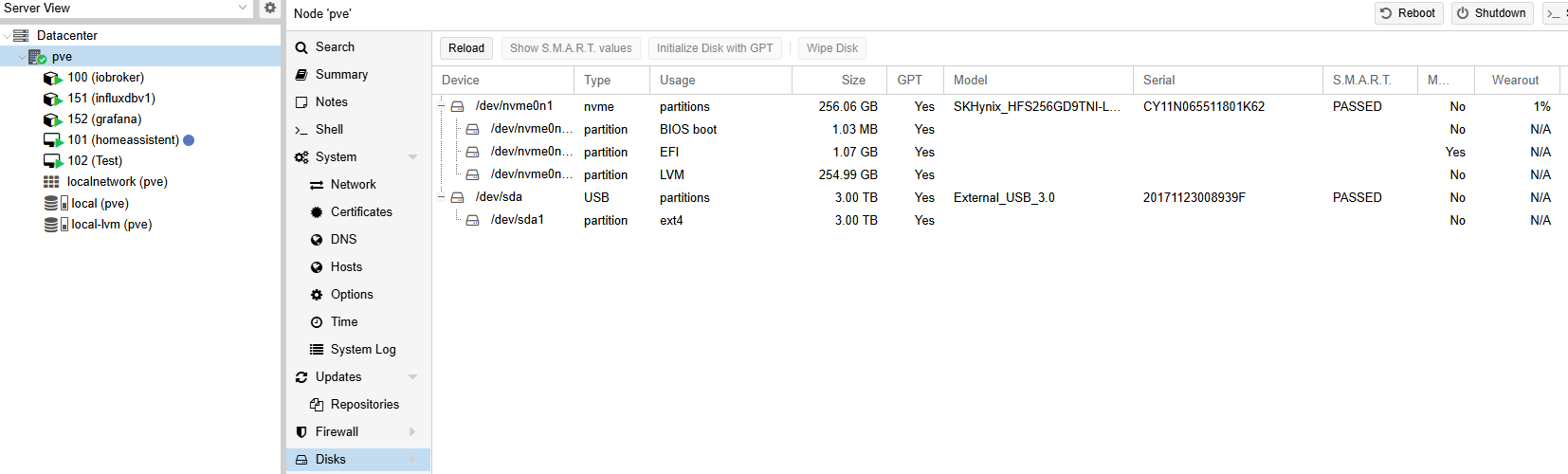Collapse the System menu section
The width and height of the screenshot is (1568, 474).
coord(412,157)
